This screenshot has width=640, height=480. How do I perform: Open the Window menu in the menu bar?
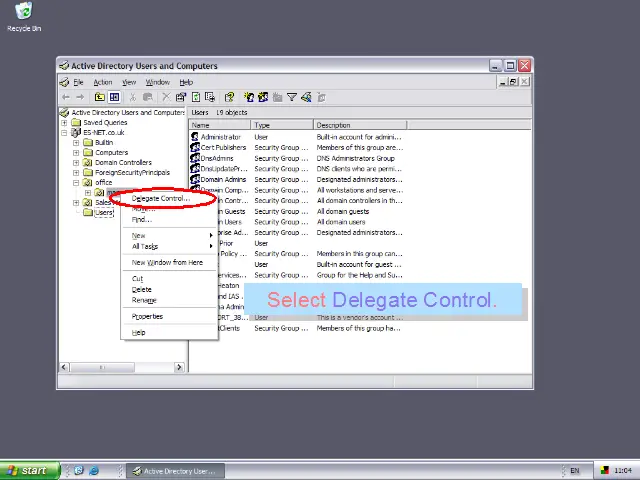(x=158, y=82)
